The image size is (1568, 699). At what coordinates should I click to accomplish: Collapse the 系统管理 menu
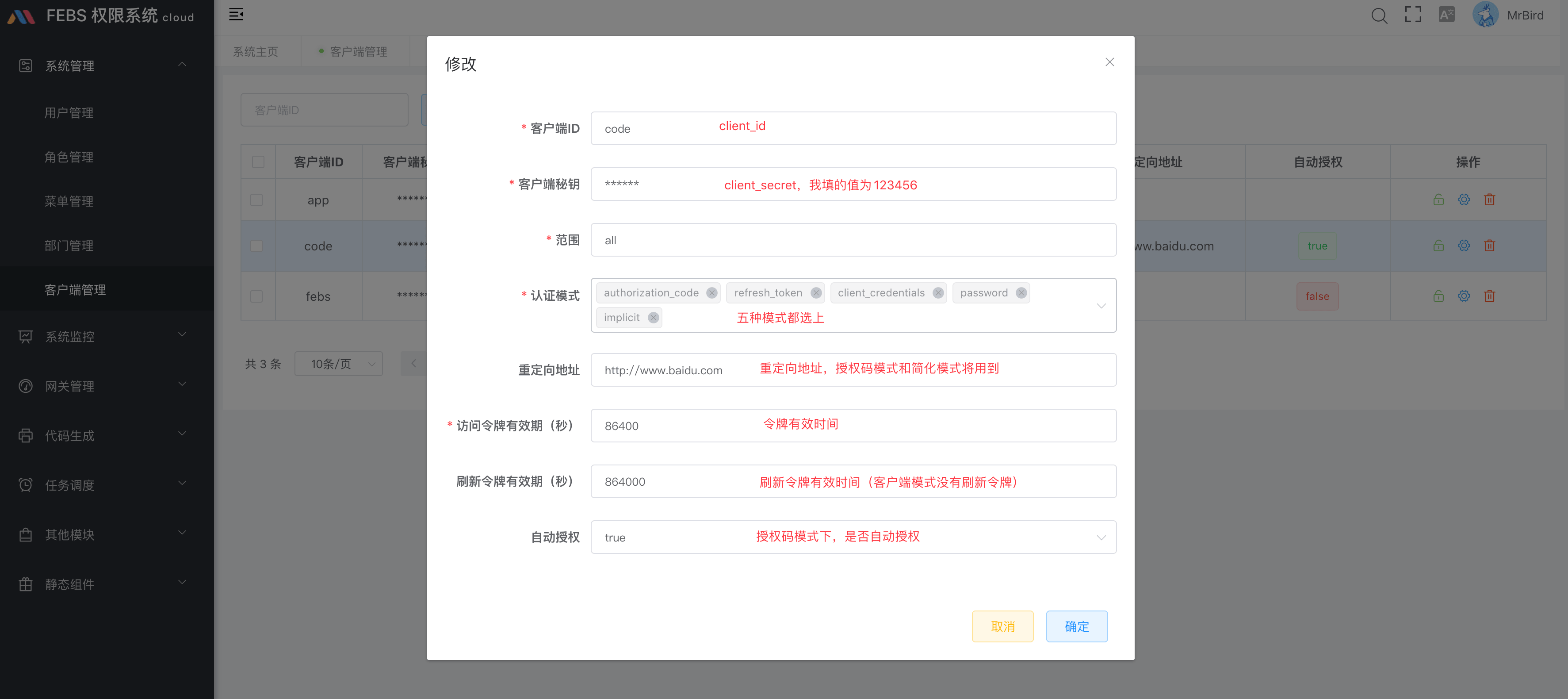click(181, 65)
